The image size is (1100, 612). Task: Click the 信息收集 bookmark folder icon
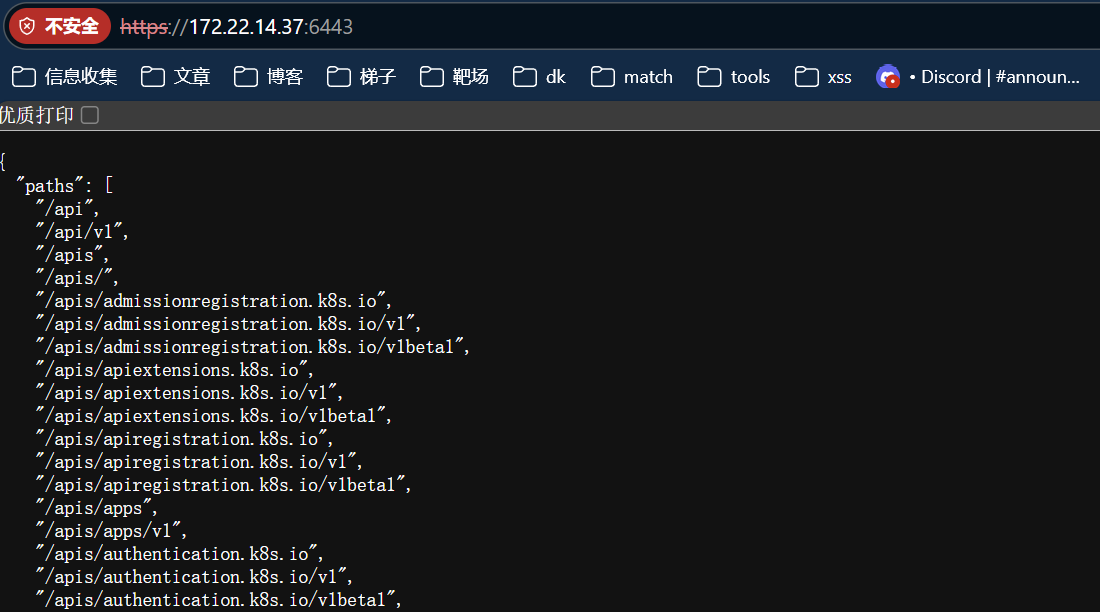point(24,77)
